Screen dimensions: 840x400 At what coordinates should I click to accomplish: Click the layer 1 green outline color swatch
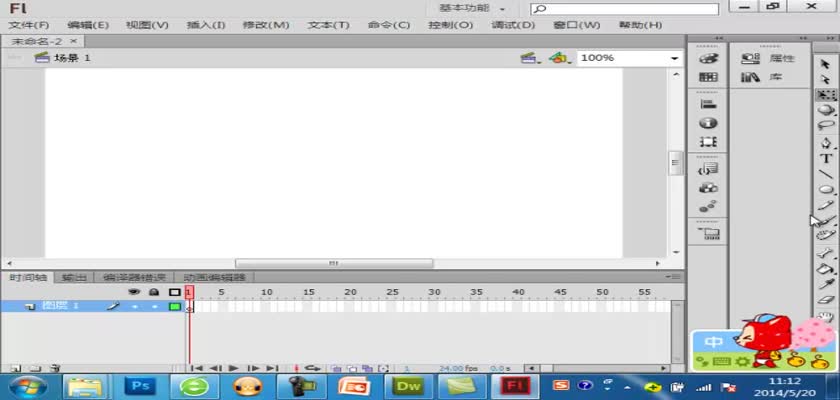(x=175, y=306)
